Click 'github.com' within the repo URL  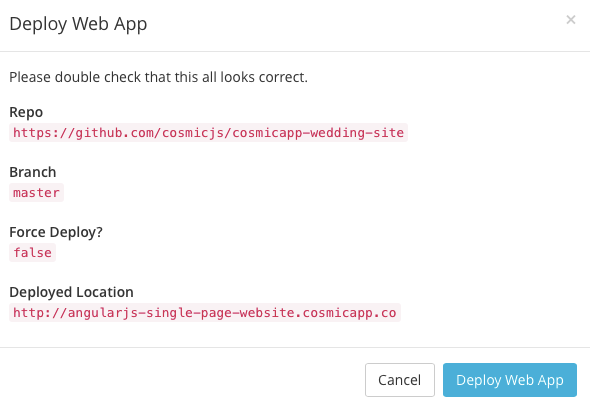click(115, 133)
